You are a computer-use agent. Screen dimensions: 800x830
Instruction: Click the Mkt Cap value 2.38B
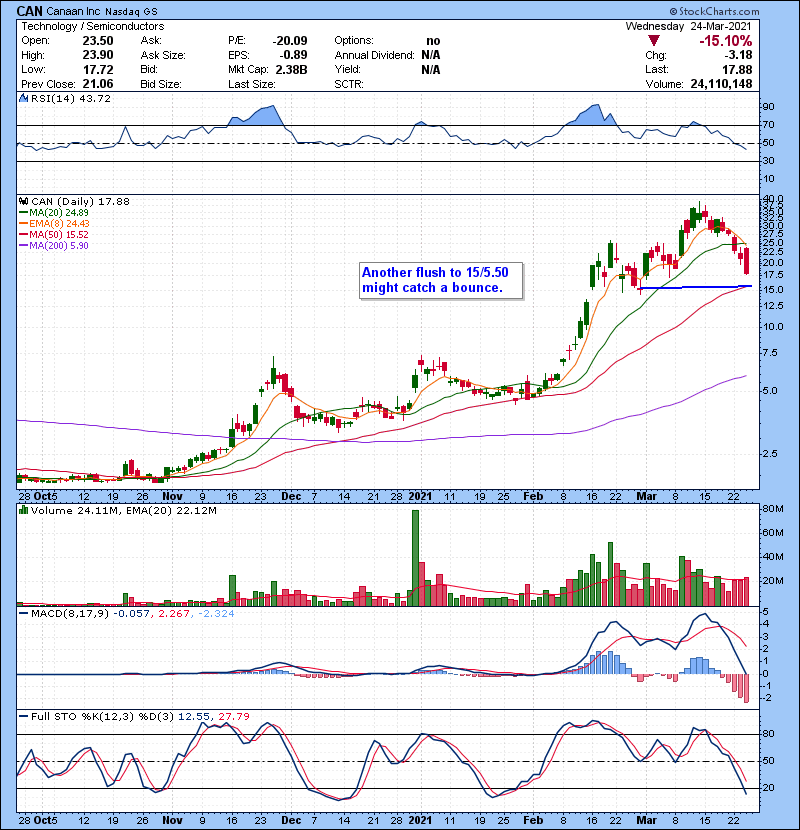coord(291,69)
